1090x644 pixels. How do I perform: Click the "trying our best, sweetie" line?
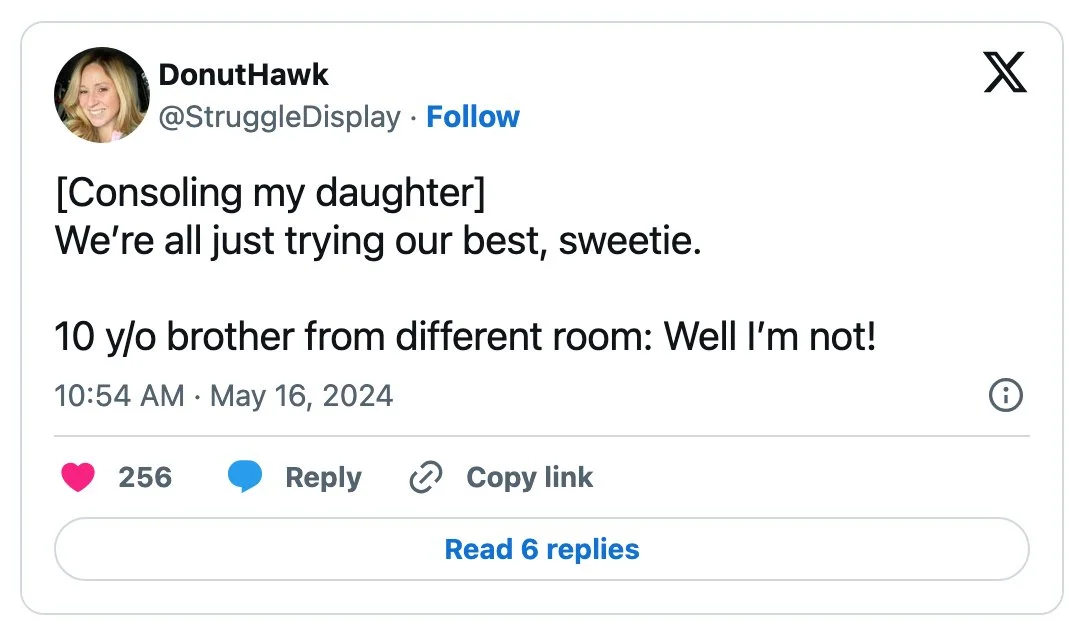[378, 241]
